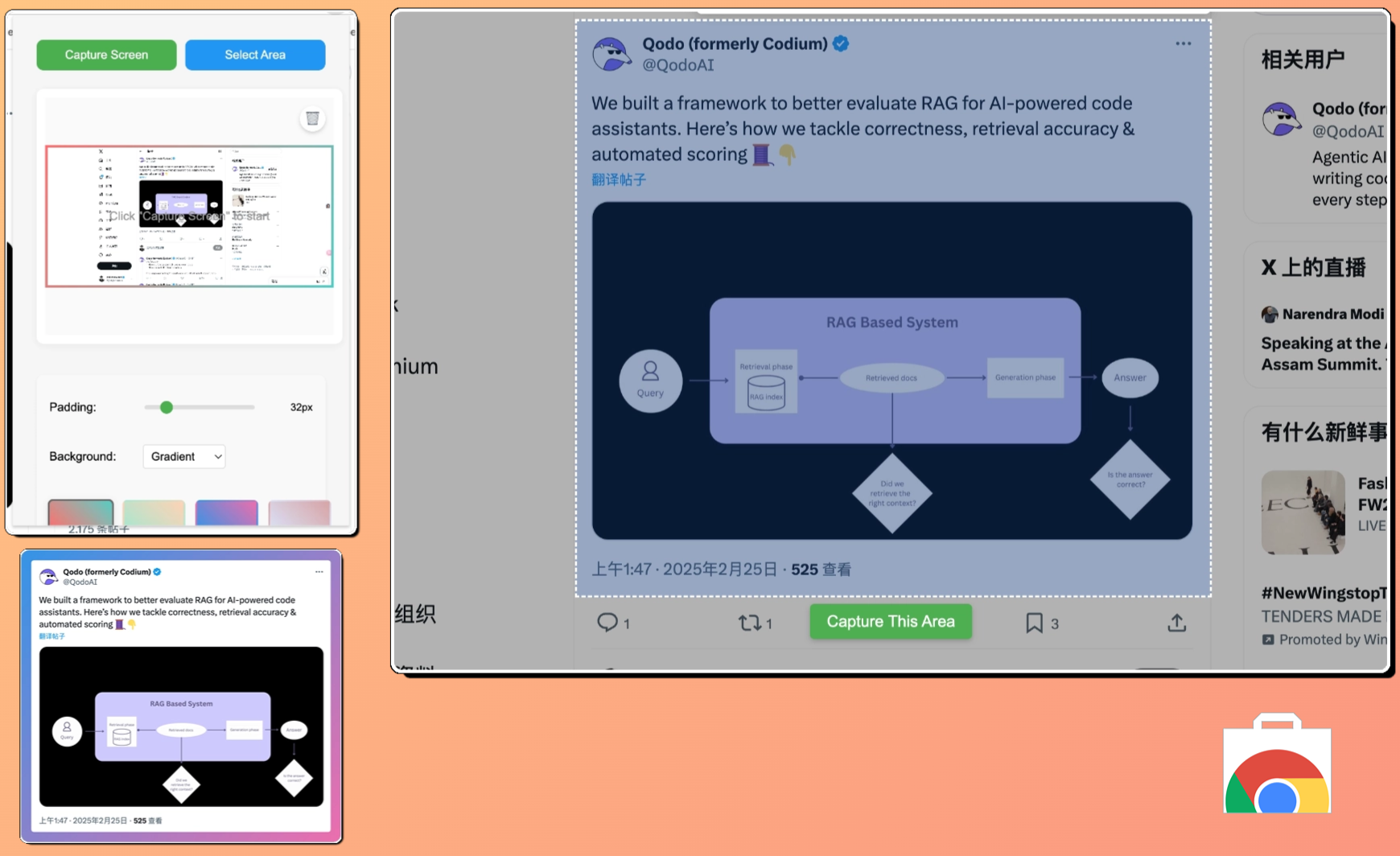The height and width of the screenshot is (856, 1400).
Task: Click the share upload icon
Action: pyautogui.click(x=1176, y=622)
